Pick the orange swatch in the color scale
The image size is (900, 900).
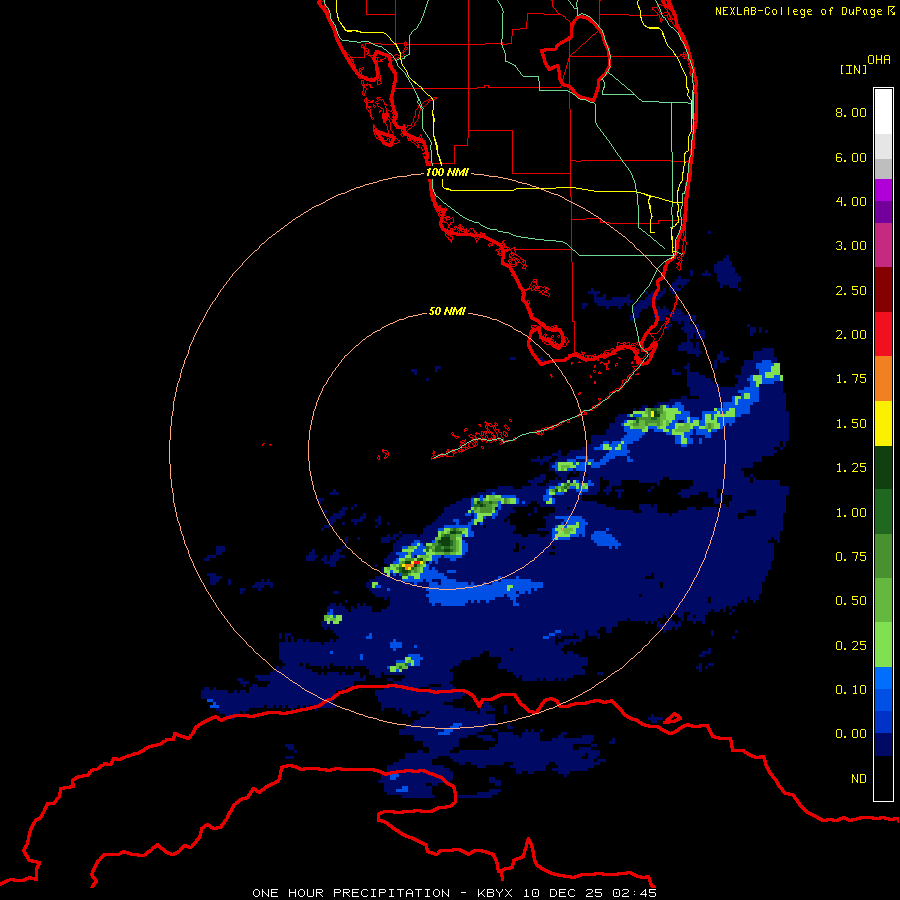(883, 379)
